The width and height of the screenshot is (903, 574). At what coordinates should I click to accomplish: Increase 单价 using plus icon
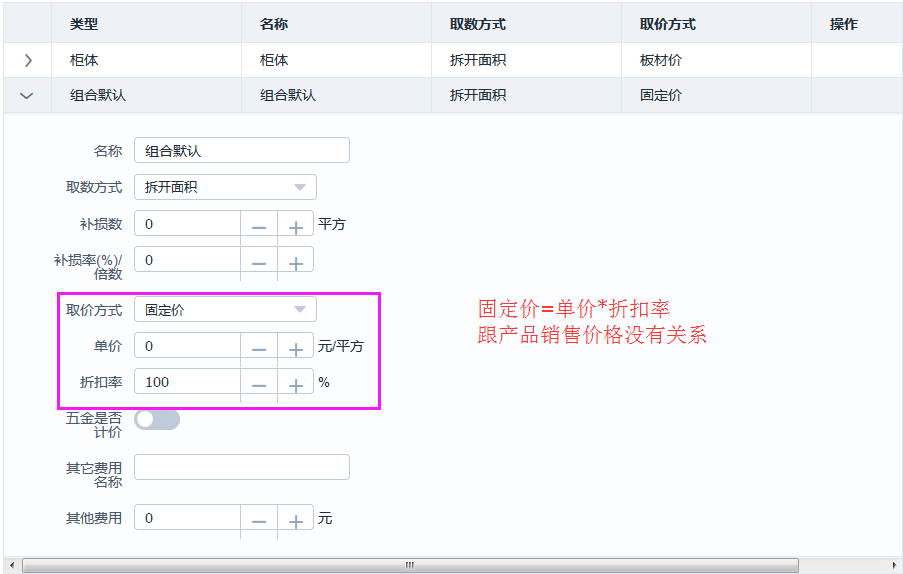[296, 349]
